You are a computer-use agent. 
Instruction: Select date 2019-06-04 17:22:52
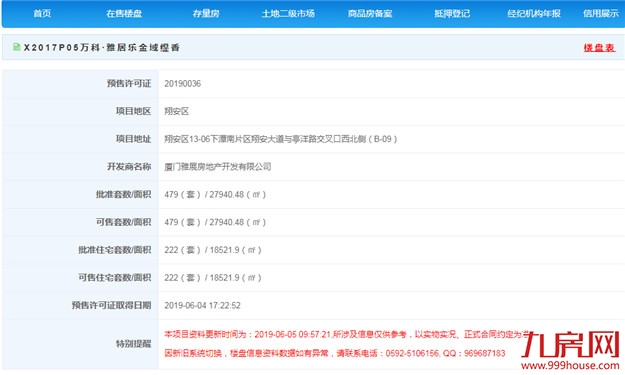(202, 306)
